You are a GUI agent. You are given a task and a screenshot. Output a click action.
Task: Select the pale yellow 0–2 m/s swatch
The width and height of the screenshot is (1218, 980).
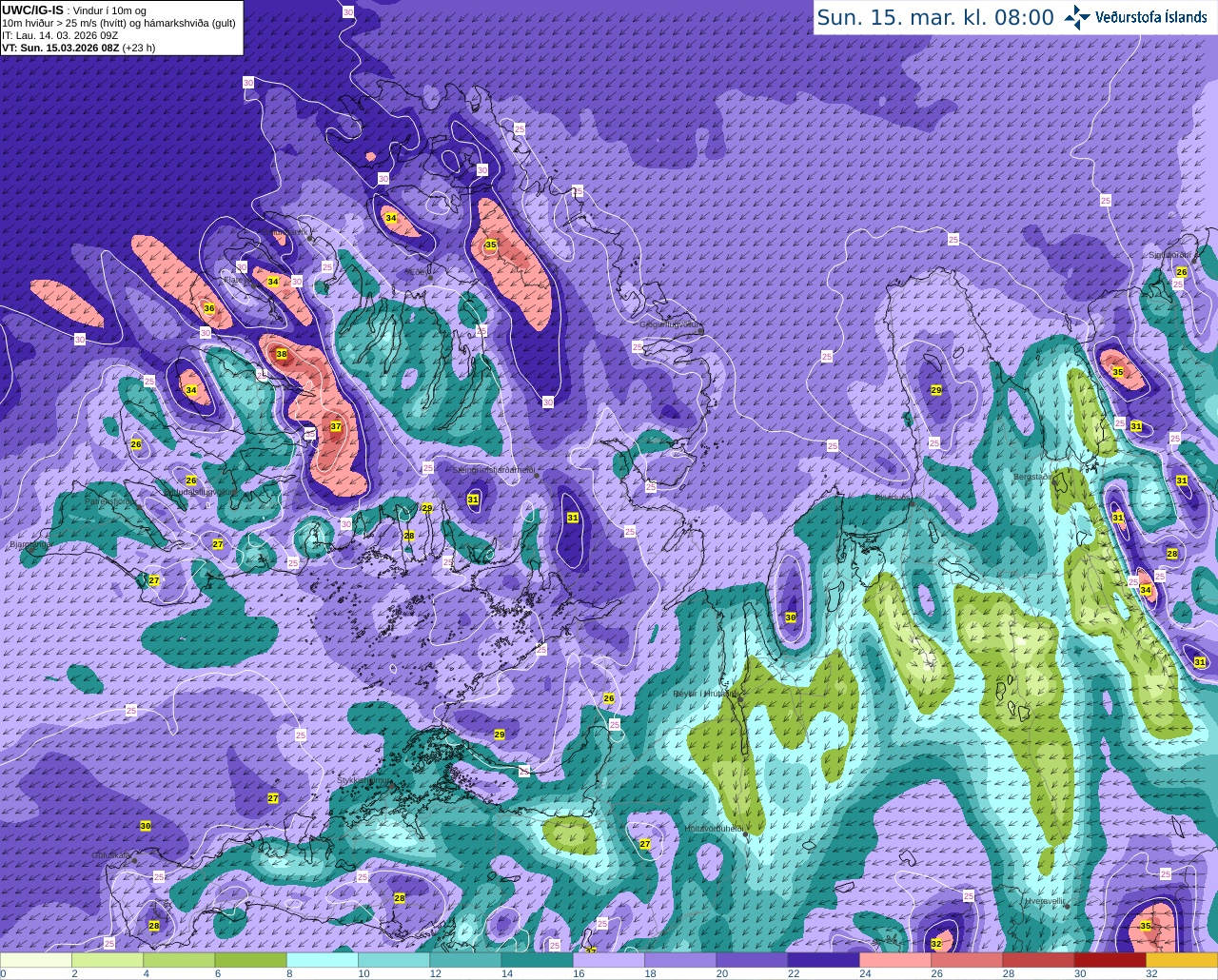click(36, 960)
